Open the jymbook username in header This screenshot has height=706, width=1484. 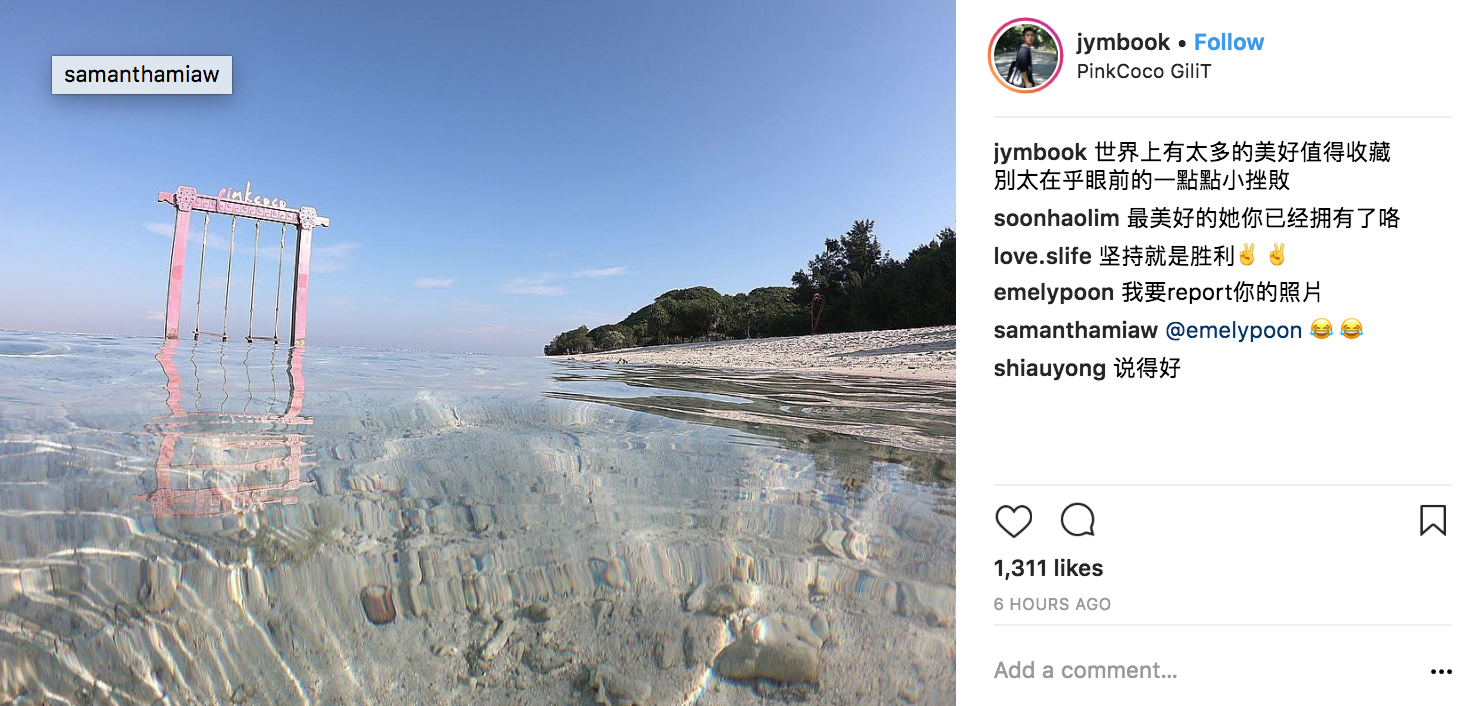pyautogui.click(x=1122, y=42)
